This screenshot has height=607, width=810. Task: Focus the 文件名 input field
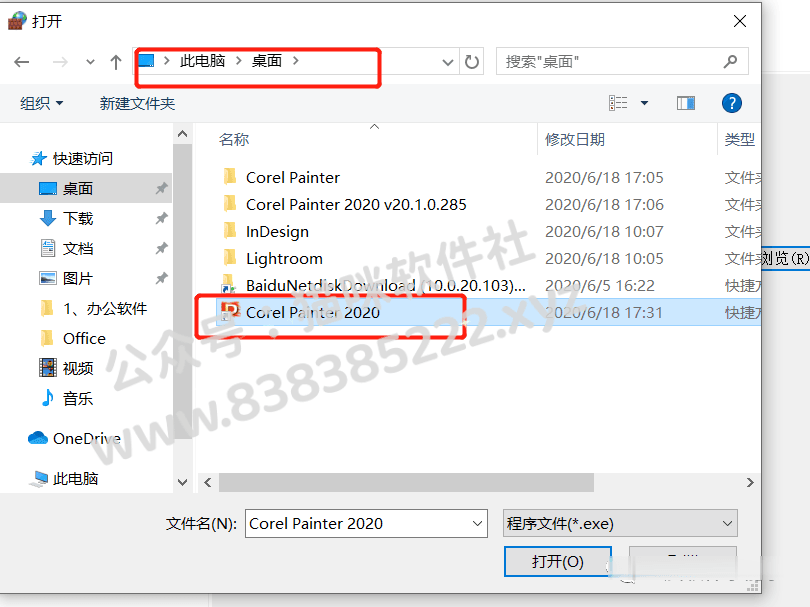pos(366,523)
